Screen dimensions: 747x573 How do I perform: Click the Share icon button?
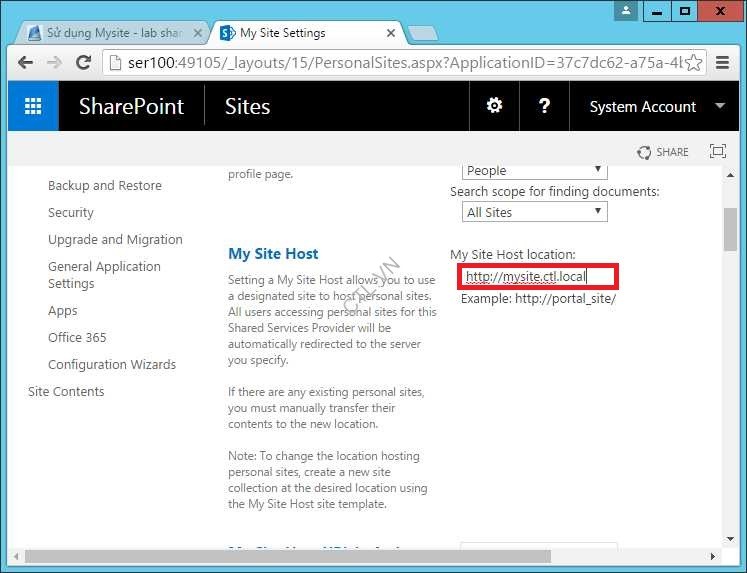(663, 152)
